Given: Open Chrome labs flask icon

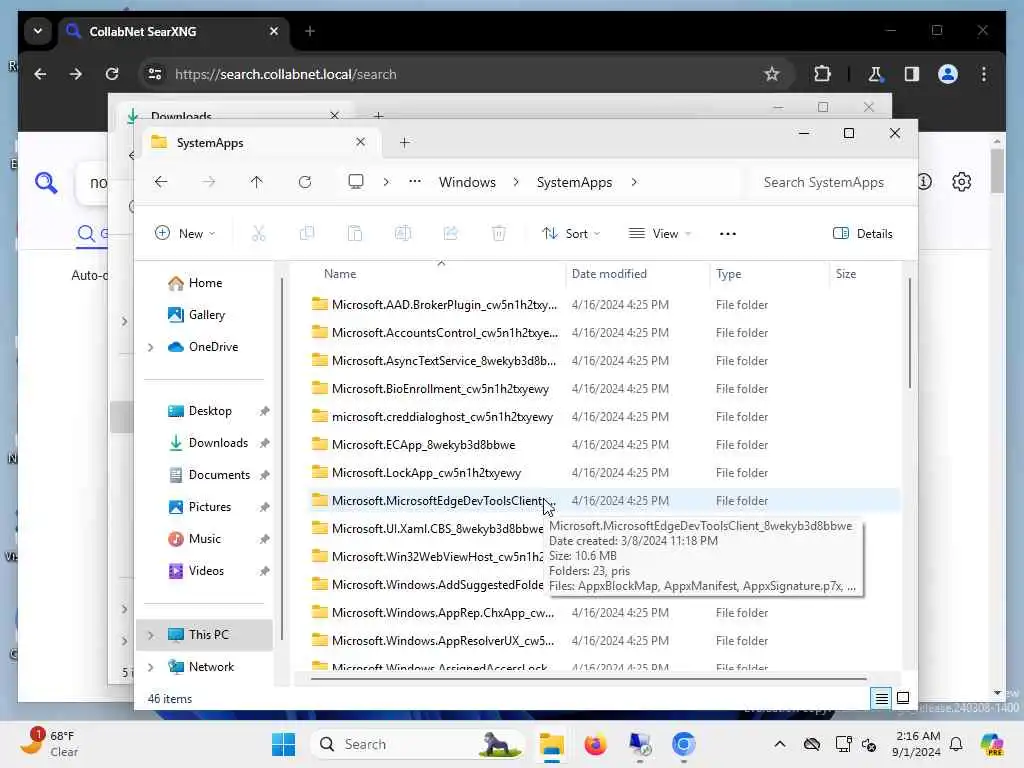Looking at the screenshot, I should point(875,74).
